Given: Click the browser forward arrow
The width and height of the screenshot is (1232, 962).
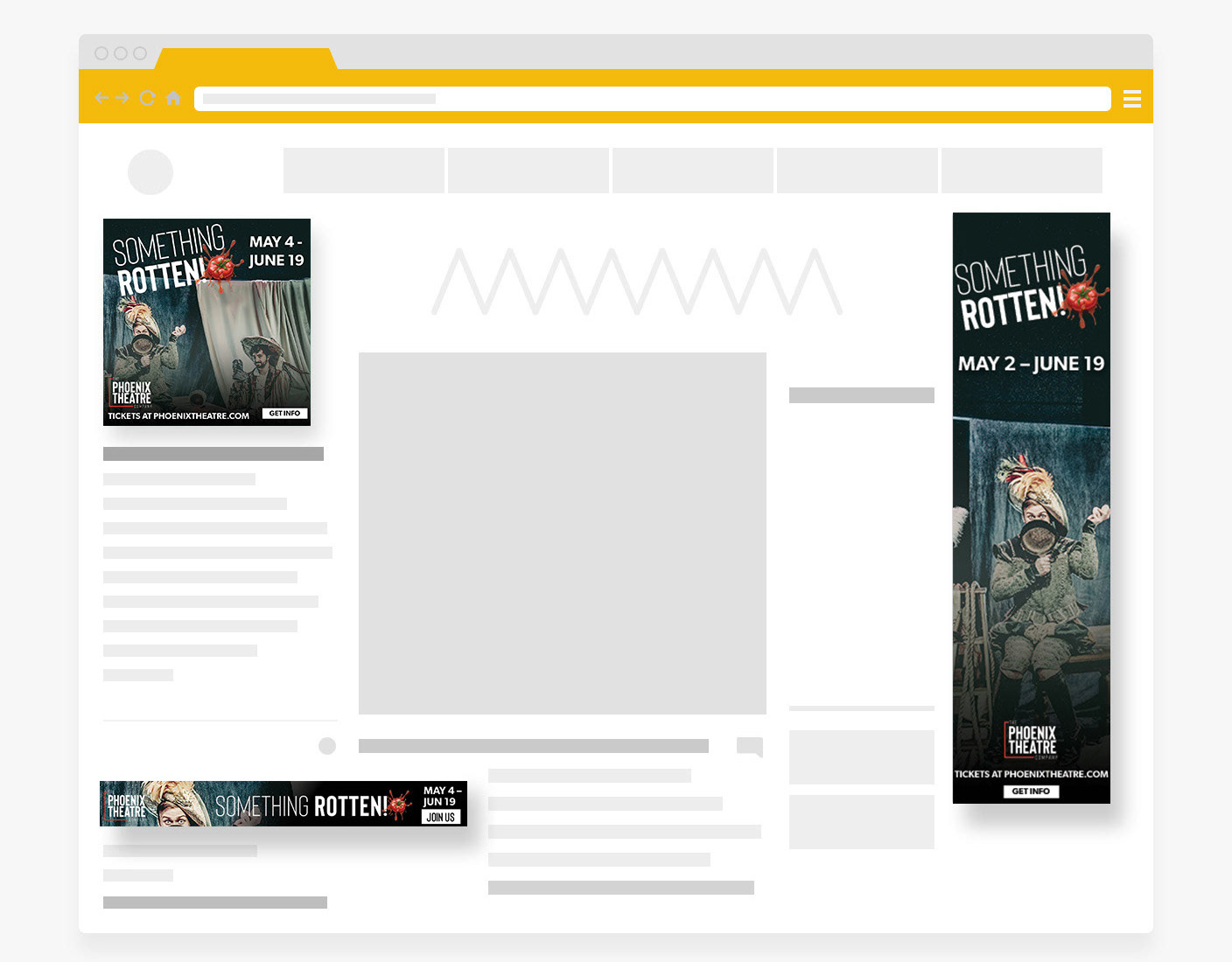Looking at the screenshot, I should (x=122, y=98).
